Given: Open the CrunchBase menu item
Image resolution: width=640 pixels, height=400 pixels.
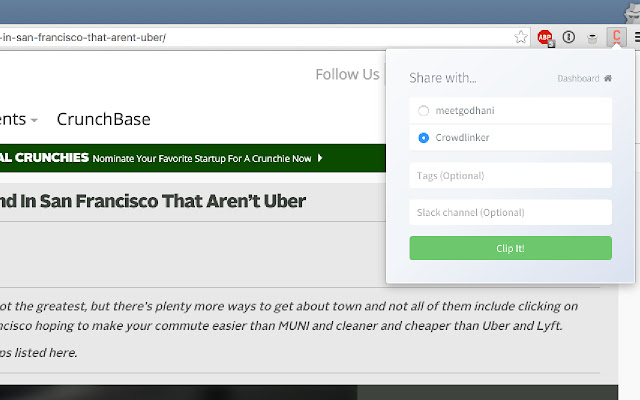Looking at the screenshot, I should point(103,119).
